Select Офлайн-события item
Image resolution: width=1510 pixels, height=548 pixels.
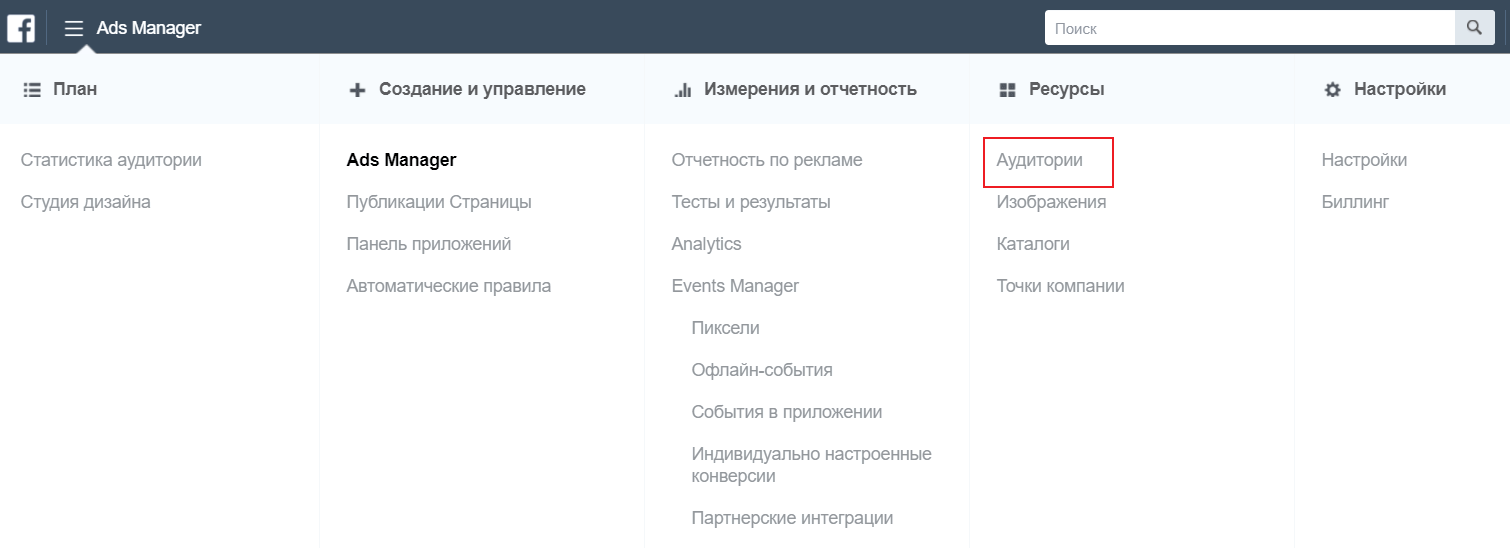coord(762,370)
